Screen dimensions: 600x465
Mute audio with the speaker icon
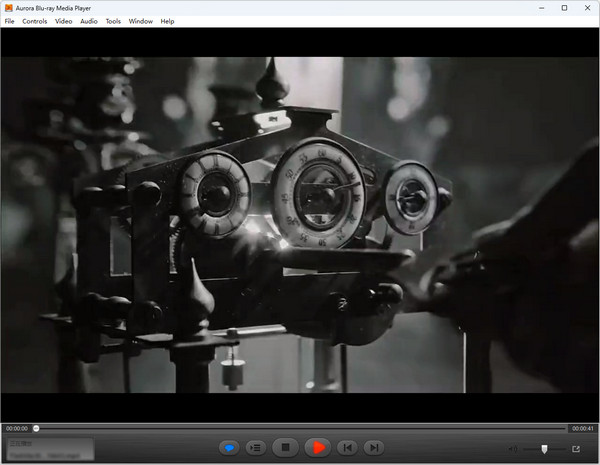pyautogui.click(x=513, y=449)
